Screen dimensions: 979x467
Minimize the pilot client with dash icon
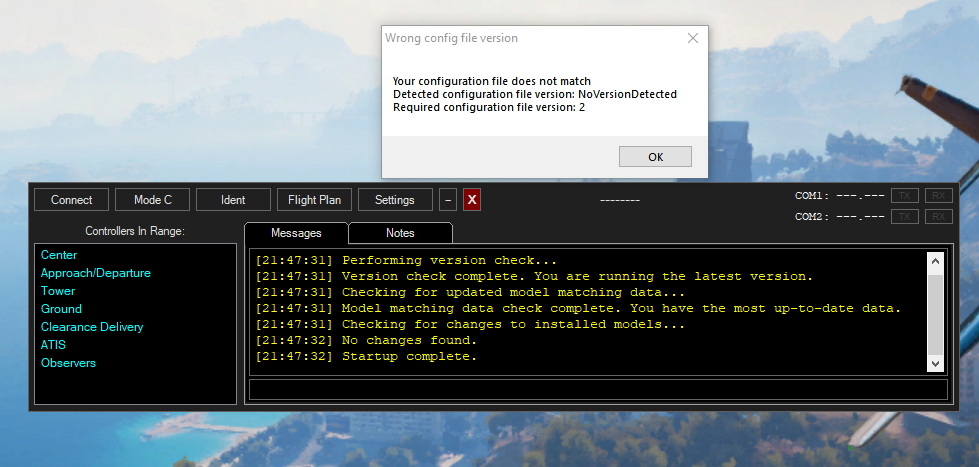click(448, 200)
